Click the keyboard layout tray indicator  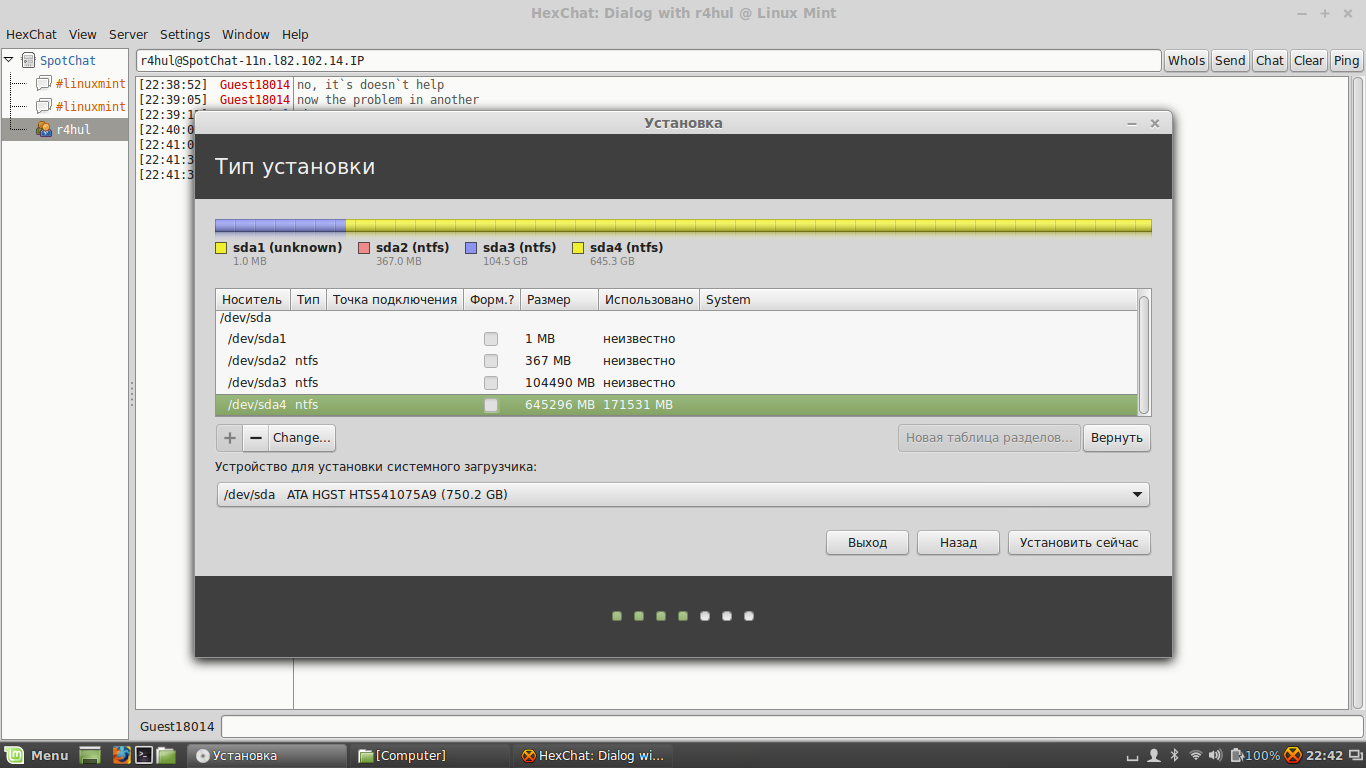point(1133,757)
